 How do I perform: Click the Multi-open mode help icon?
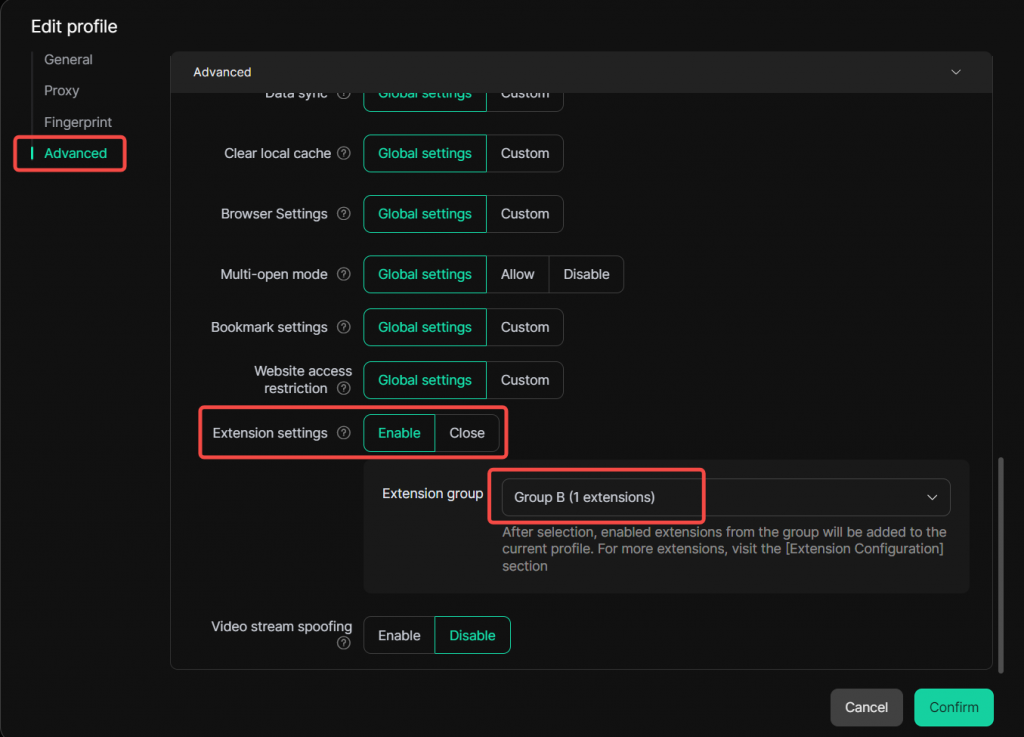(x=344, y=274)
